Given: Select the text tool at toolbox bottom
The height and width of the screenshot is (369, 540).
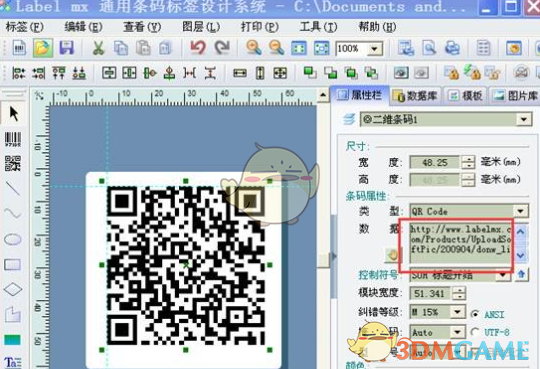Looking at the screenshot, I should point(13,362).
